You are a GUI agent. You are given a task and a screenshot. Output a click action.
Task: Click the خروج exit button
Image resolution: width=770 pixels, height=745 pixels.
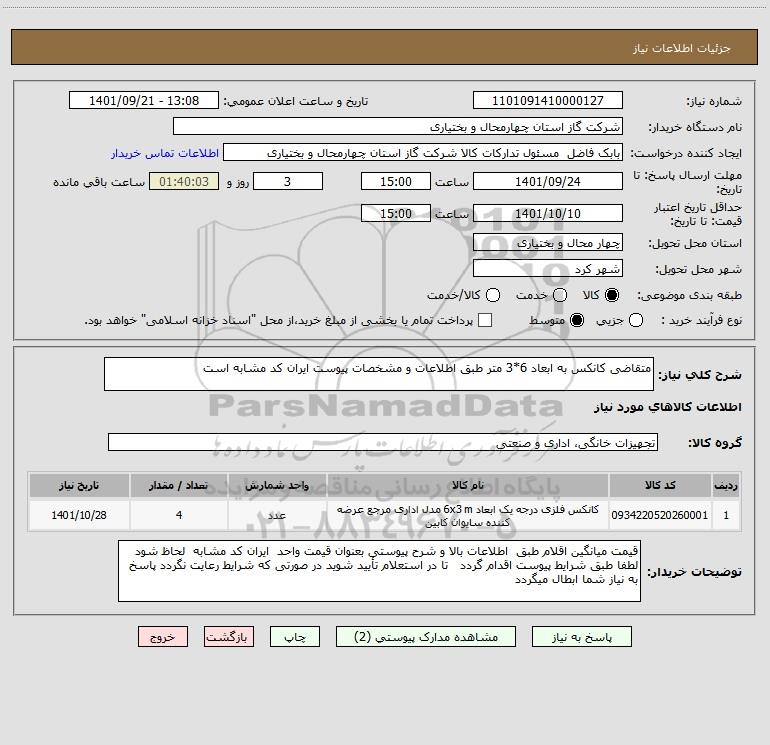pyautogui.click(x=163, y=637)
